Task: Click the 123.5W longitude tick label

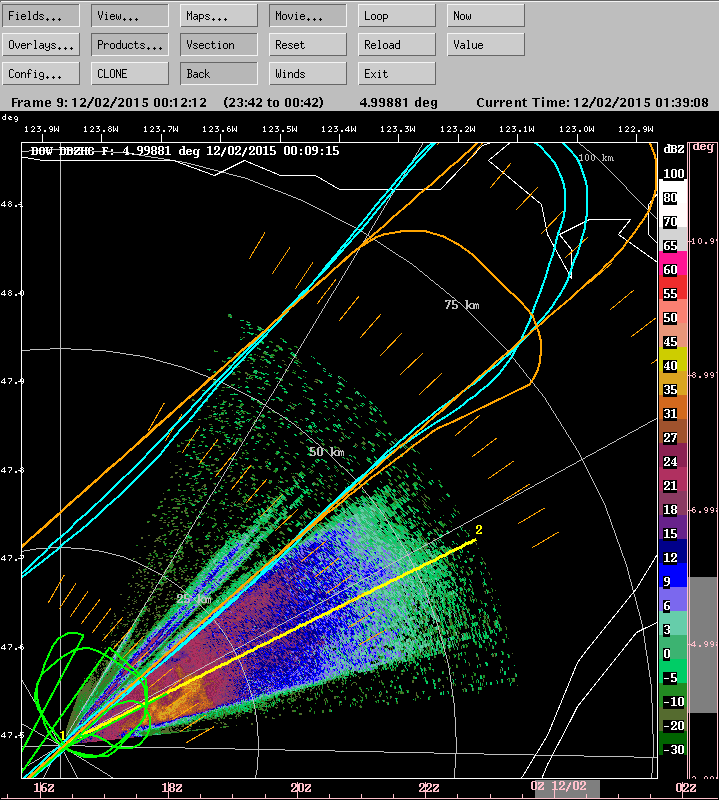Action: click(x=280, y=129)
